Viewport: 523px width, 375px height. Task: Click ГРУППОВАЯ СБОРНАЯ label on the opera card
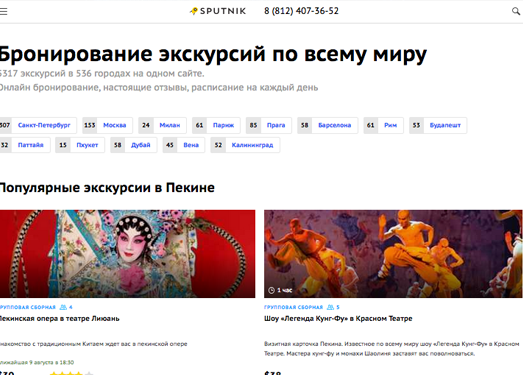[28, 307]
